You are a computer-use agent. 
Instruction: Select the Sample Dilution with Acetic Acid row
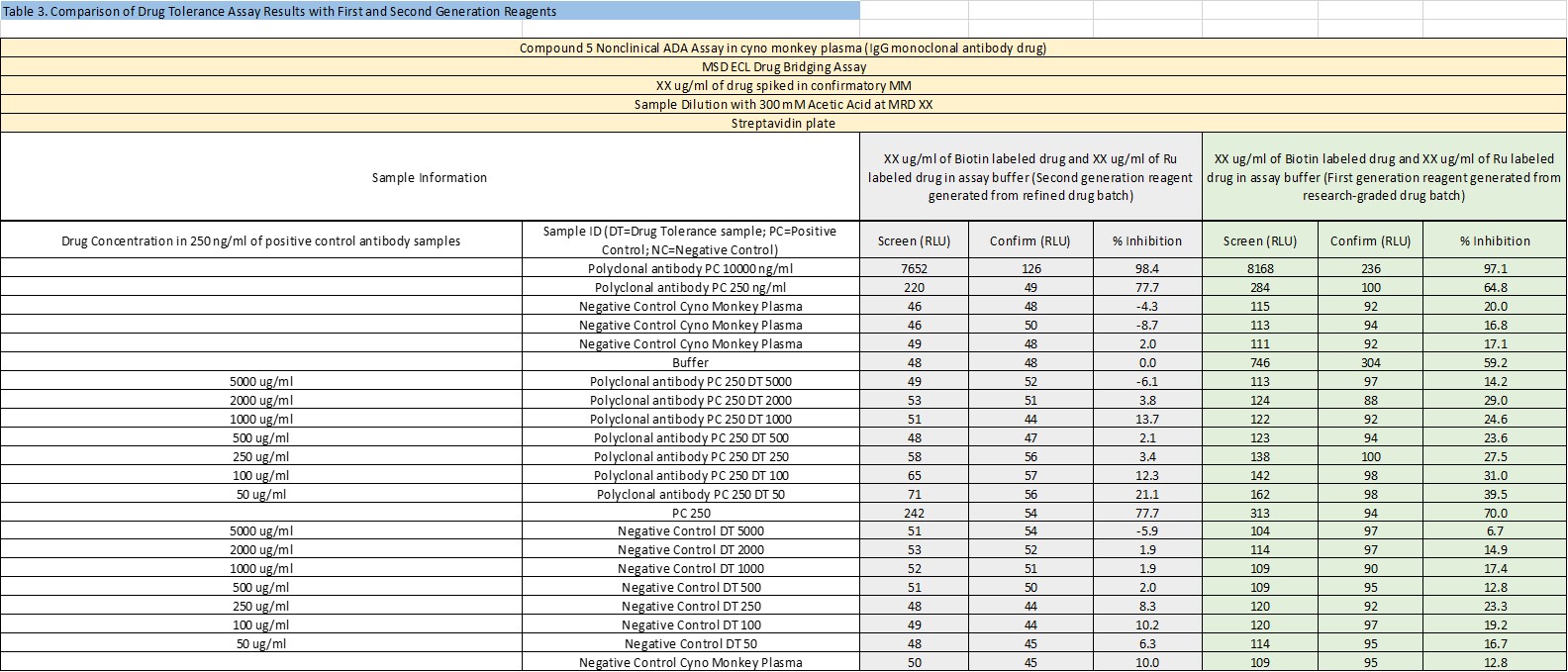click(783, 105)
